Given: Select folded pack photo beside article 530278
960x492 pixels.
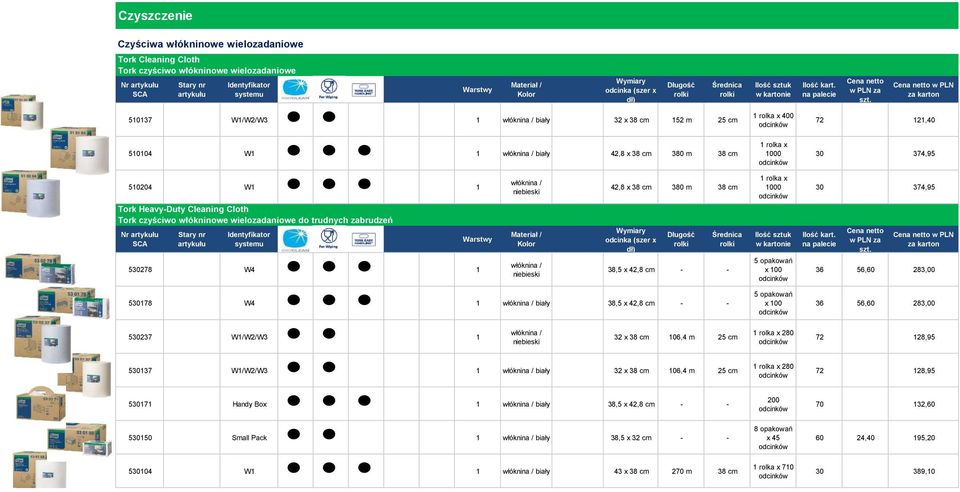Looking at the screenshot, I should point(40,268).
